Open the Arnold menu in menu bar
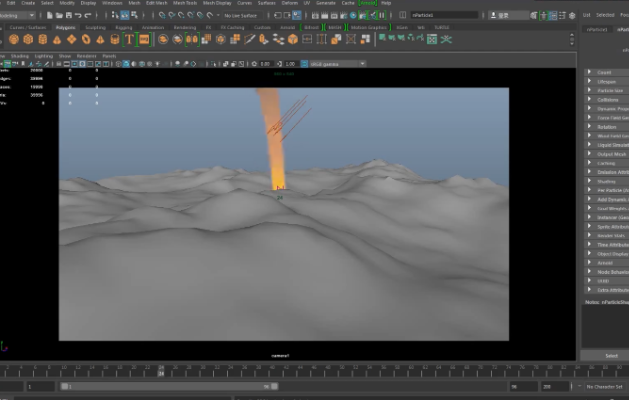The width and height of the screenshot is (629, 400). 368,3
